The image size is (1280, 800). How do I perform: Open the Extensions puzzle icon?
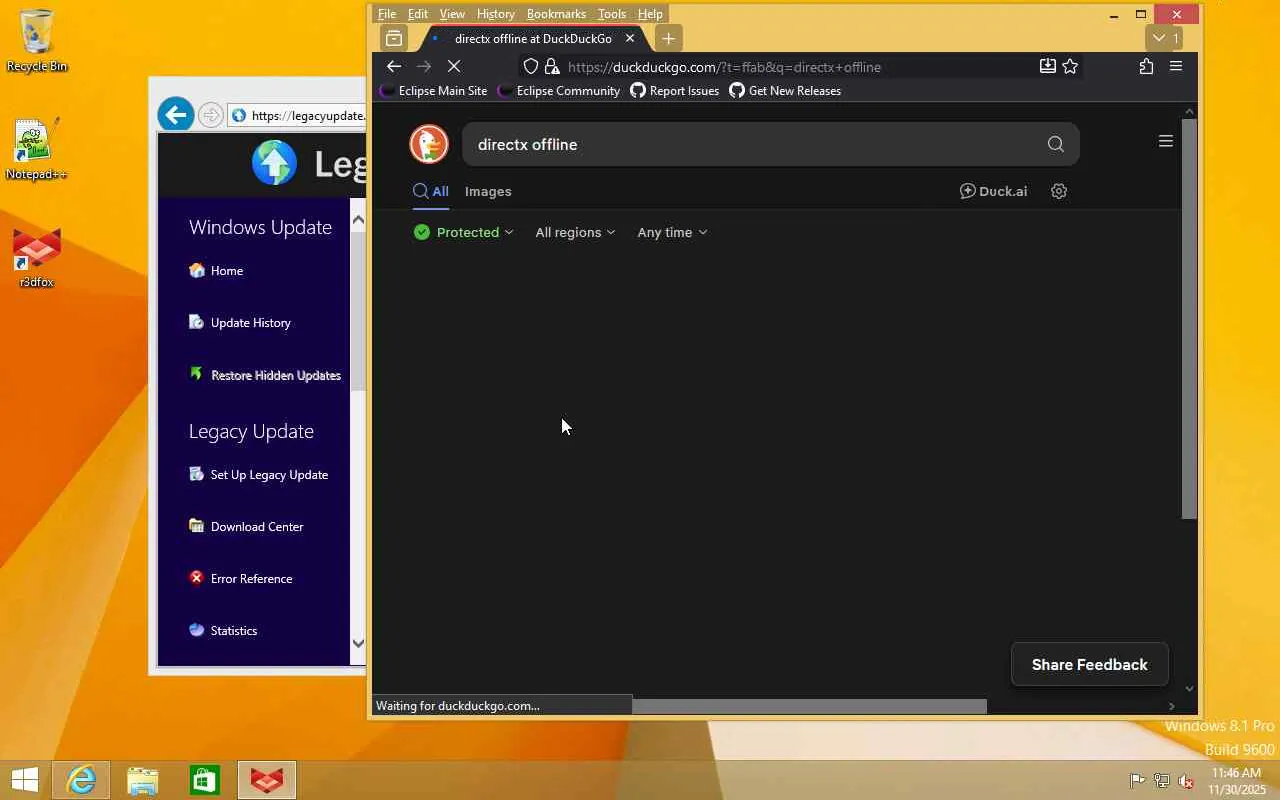[x=1146, y=66]
